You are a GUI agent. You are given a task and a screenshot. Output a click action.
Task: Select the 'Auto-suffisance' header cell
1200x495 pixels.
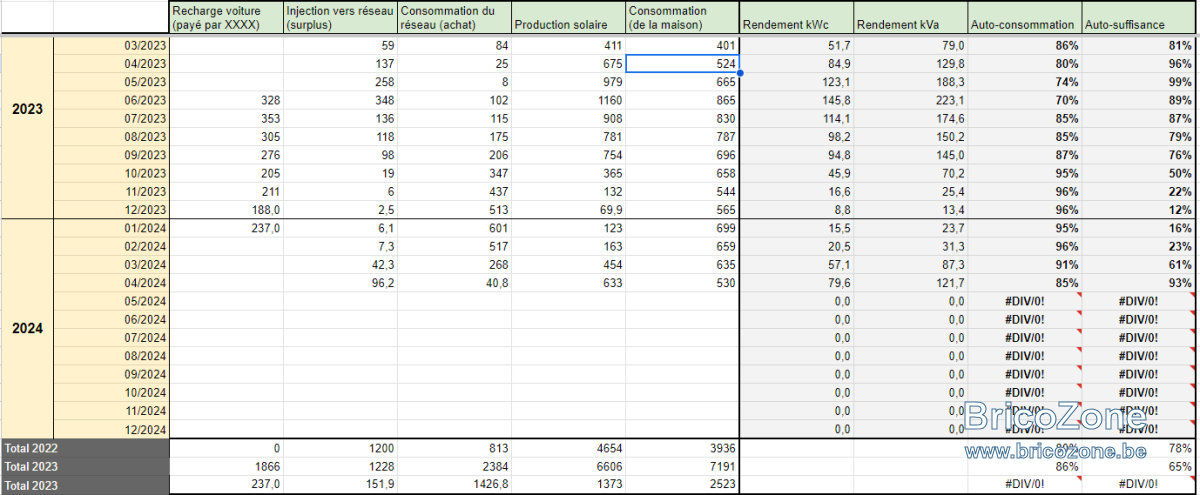tap(1139, 17)
